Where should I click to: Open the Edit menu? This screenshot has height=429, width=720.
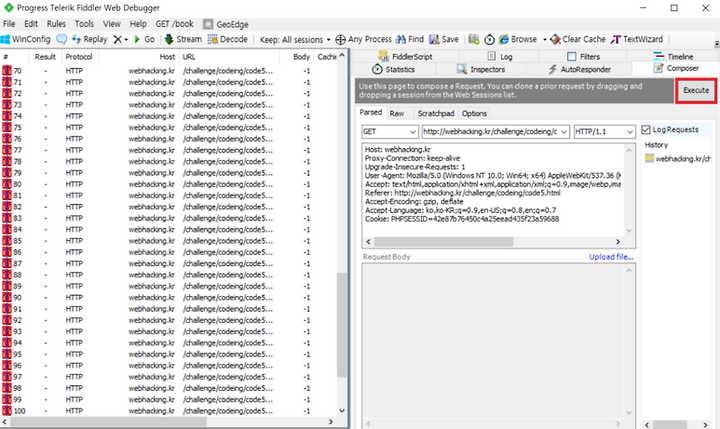pyautogui.click(x=31, y=24)
